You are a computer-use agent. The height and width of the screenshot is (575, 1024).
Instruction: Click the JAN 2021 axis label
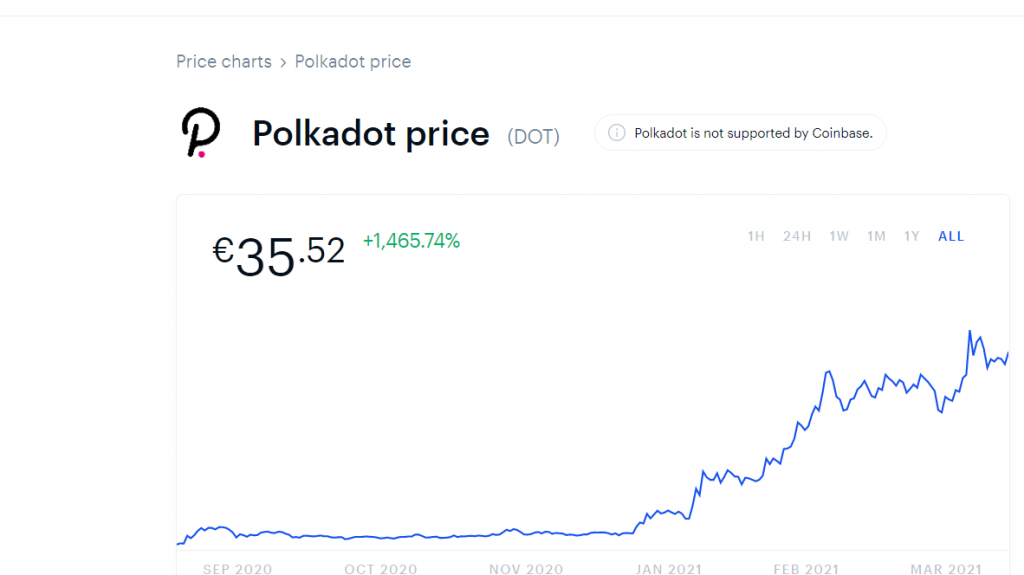pos(669,568)
